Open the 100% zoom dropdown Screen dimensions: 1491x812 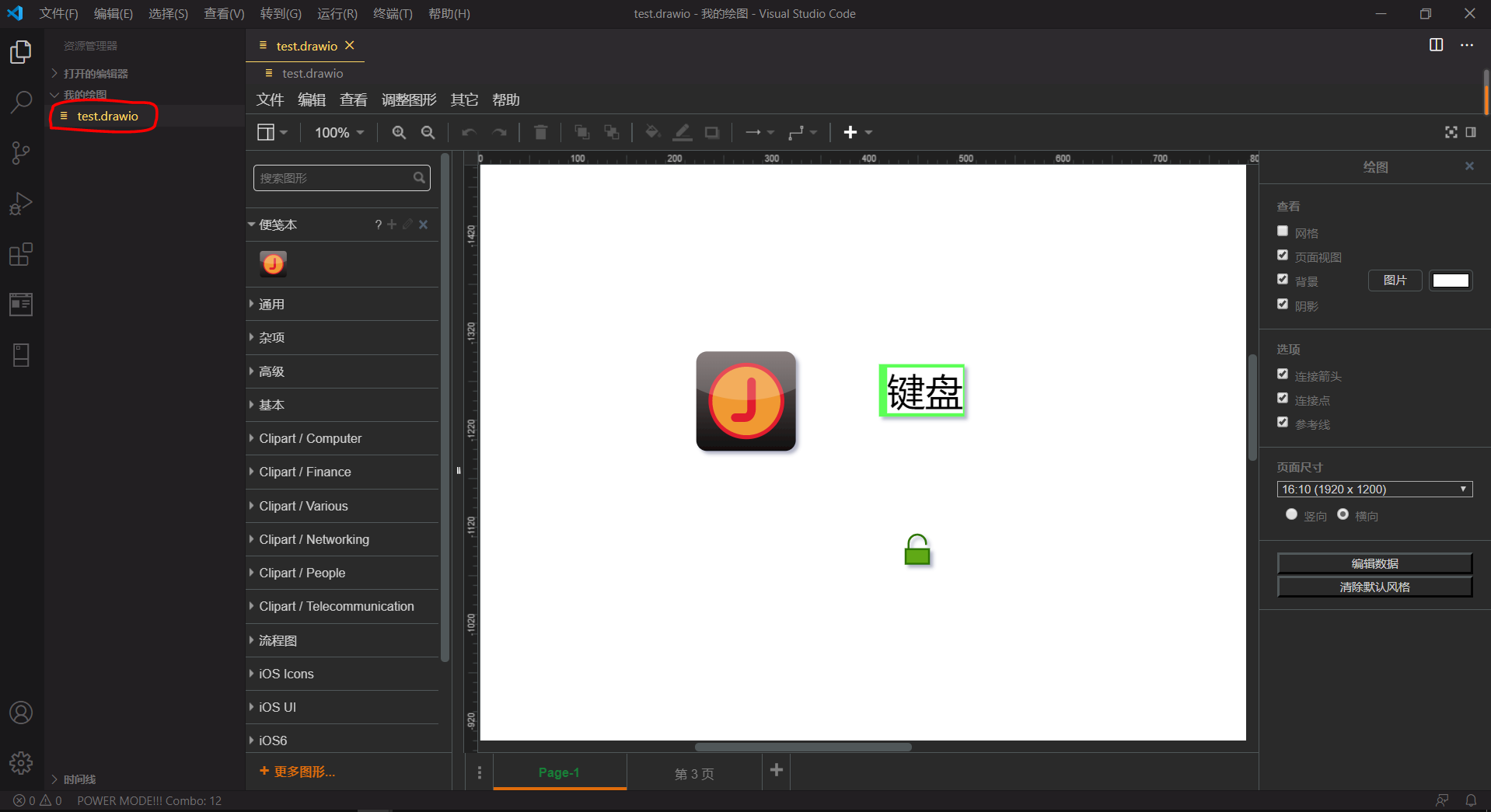(x=339, y=133)
